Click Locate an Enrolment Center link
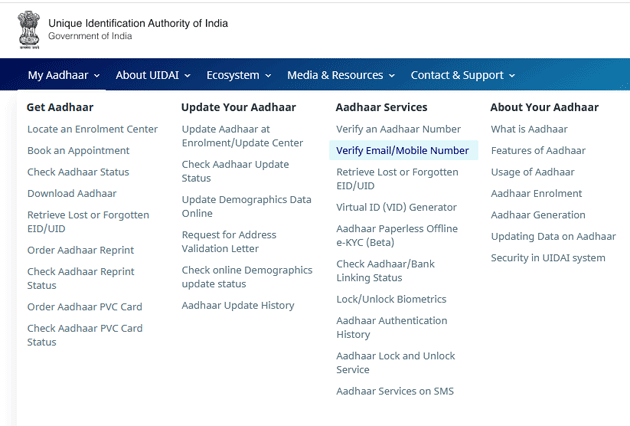The image size is (630, 426). coord(92,129)
